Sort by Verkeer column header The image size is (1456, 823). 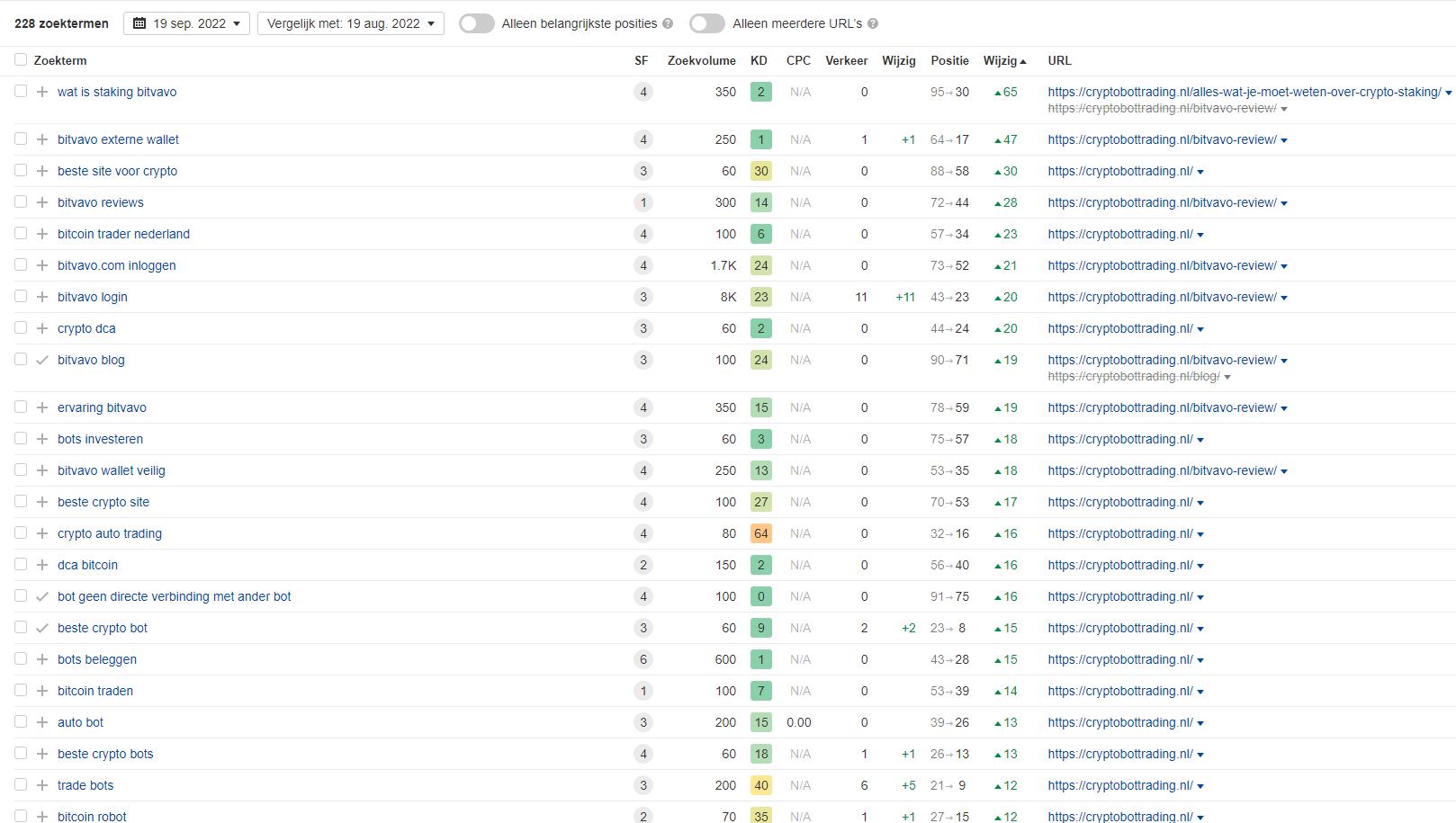coord(847,60)
